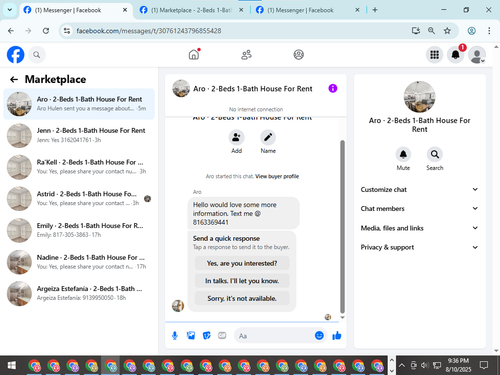Reply with Sorry, it's not available.
500x375 pixels.
click(242, 298)
